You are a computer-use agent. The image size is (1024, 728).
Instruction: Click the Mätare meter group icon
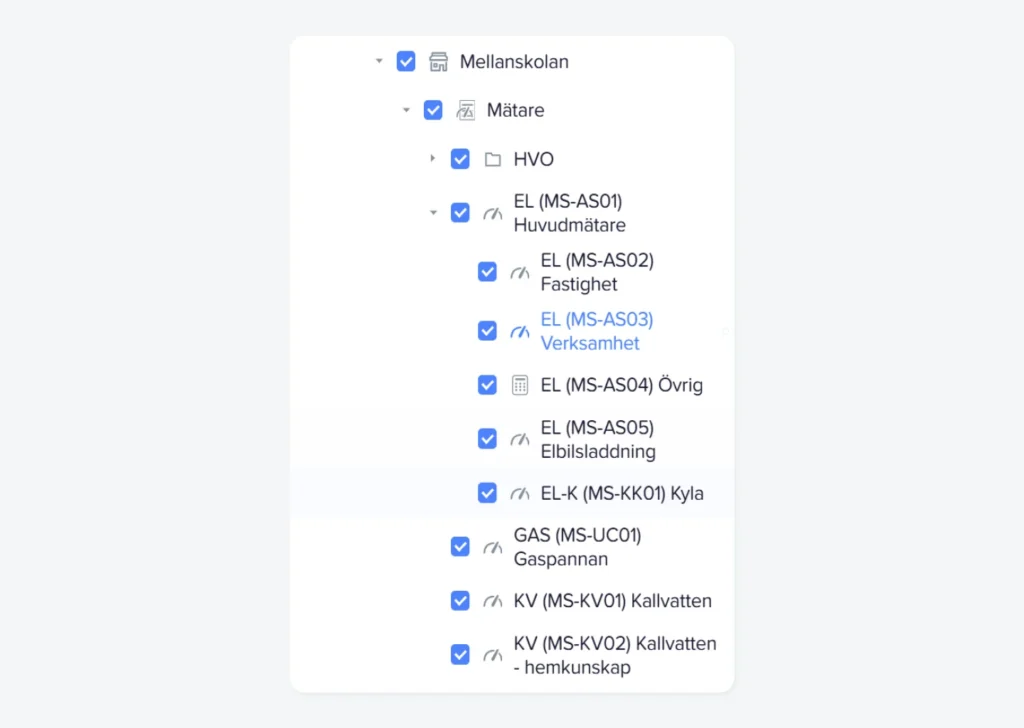pos(465,110)
